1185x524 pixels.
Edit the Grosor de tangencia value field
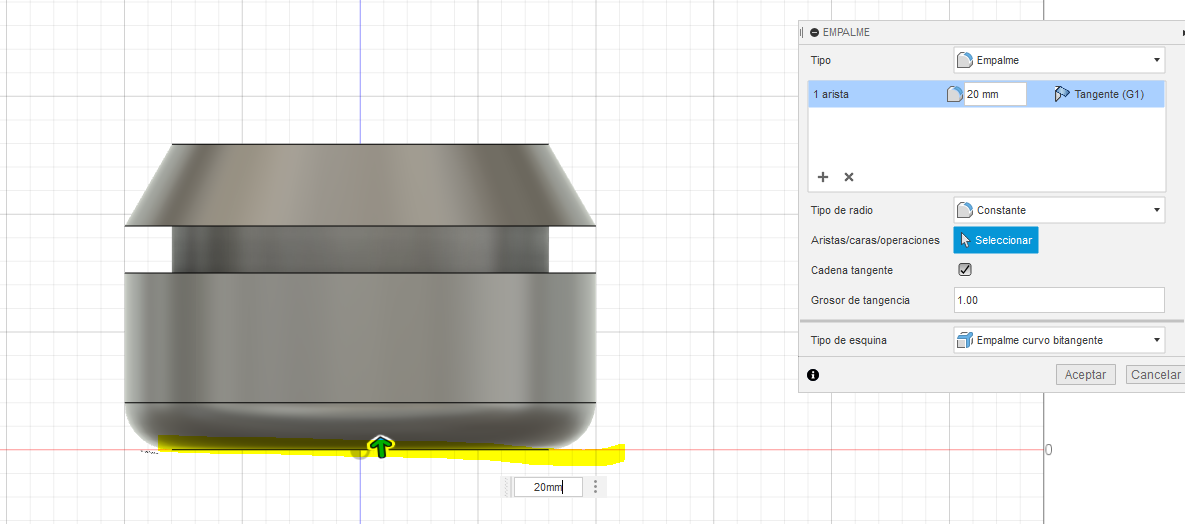[x=1059, y=300]
